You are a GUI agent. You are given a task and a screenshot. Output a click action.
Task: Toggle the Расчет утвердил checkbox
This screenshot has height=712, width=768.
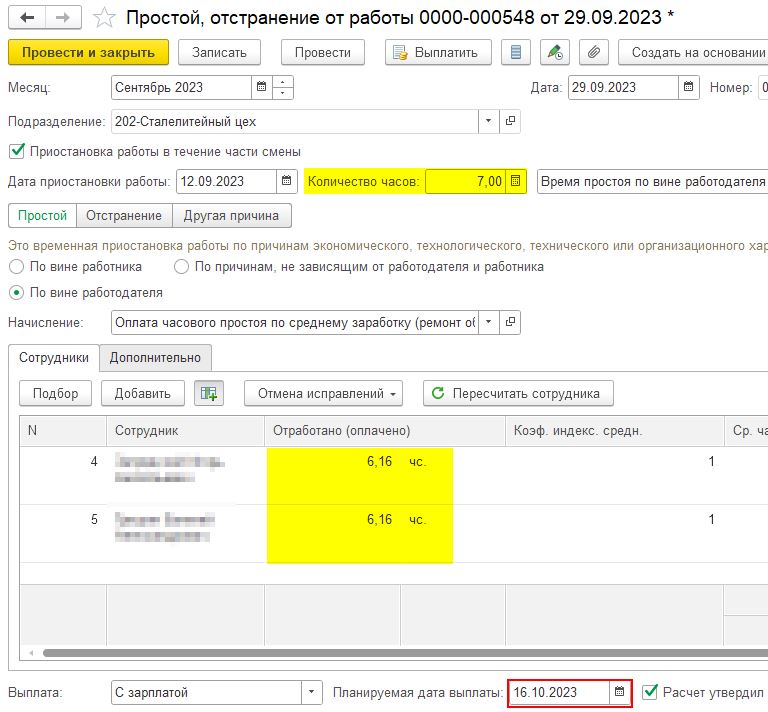click(650, 691)
